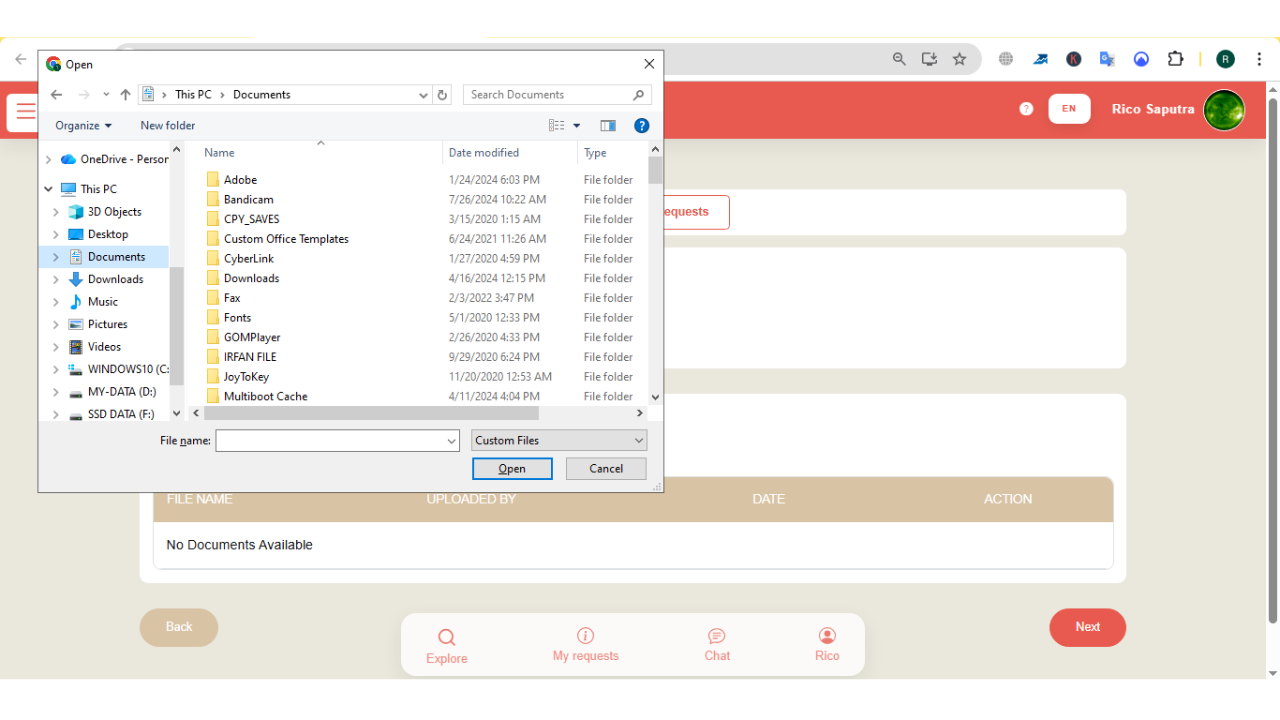Expand the views dropdown arrow near the details icon

pyautogui.click(x=575, y=125)
